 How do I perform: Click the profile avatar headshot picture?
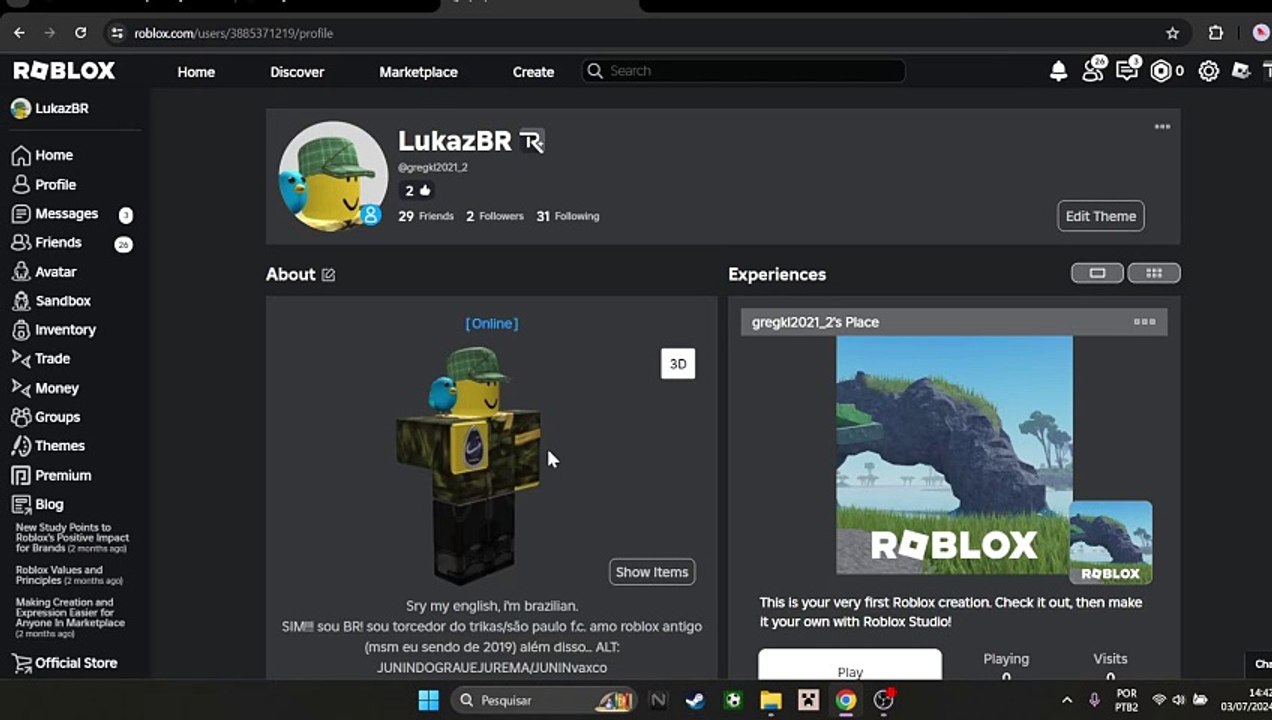pyautogui.click(x=333, y=176)
